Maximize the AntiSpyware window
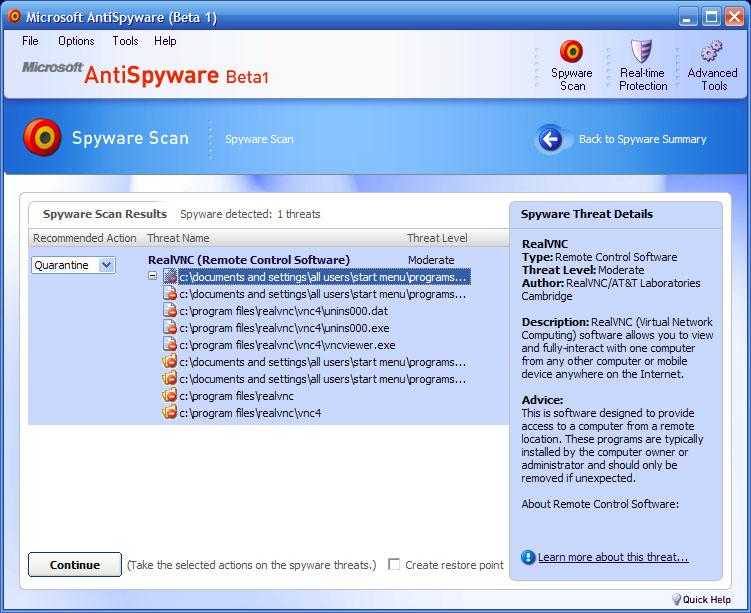Image resolution: width=751 pixels, height=613 pixels. (x=711, y=17)
